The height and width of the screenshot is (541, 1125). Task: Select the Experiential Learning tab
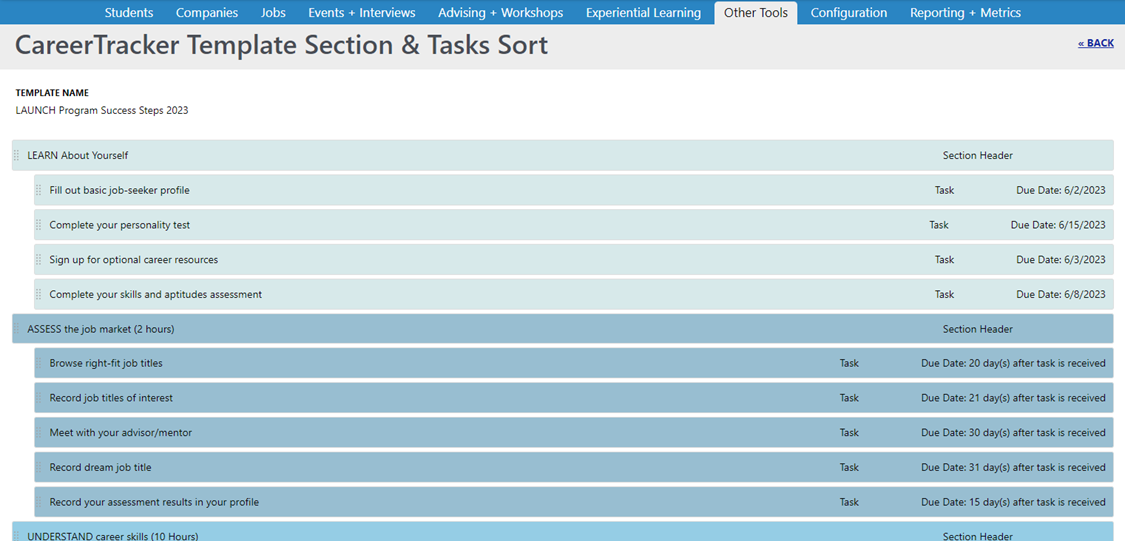(643, 12)
